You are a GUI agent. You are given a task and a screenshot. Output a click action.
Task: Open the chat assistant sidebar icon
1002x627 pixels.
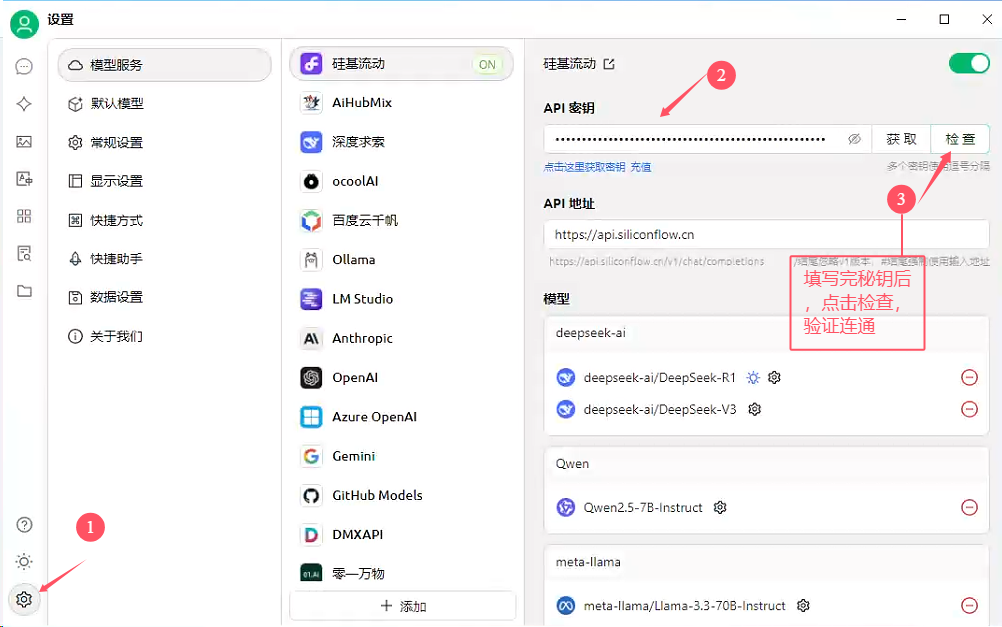(24, 66)
